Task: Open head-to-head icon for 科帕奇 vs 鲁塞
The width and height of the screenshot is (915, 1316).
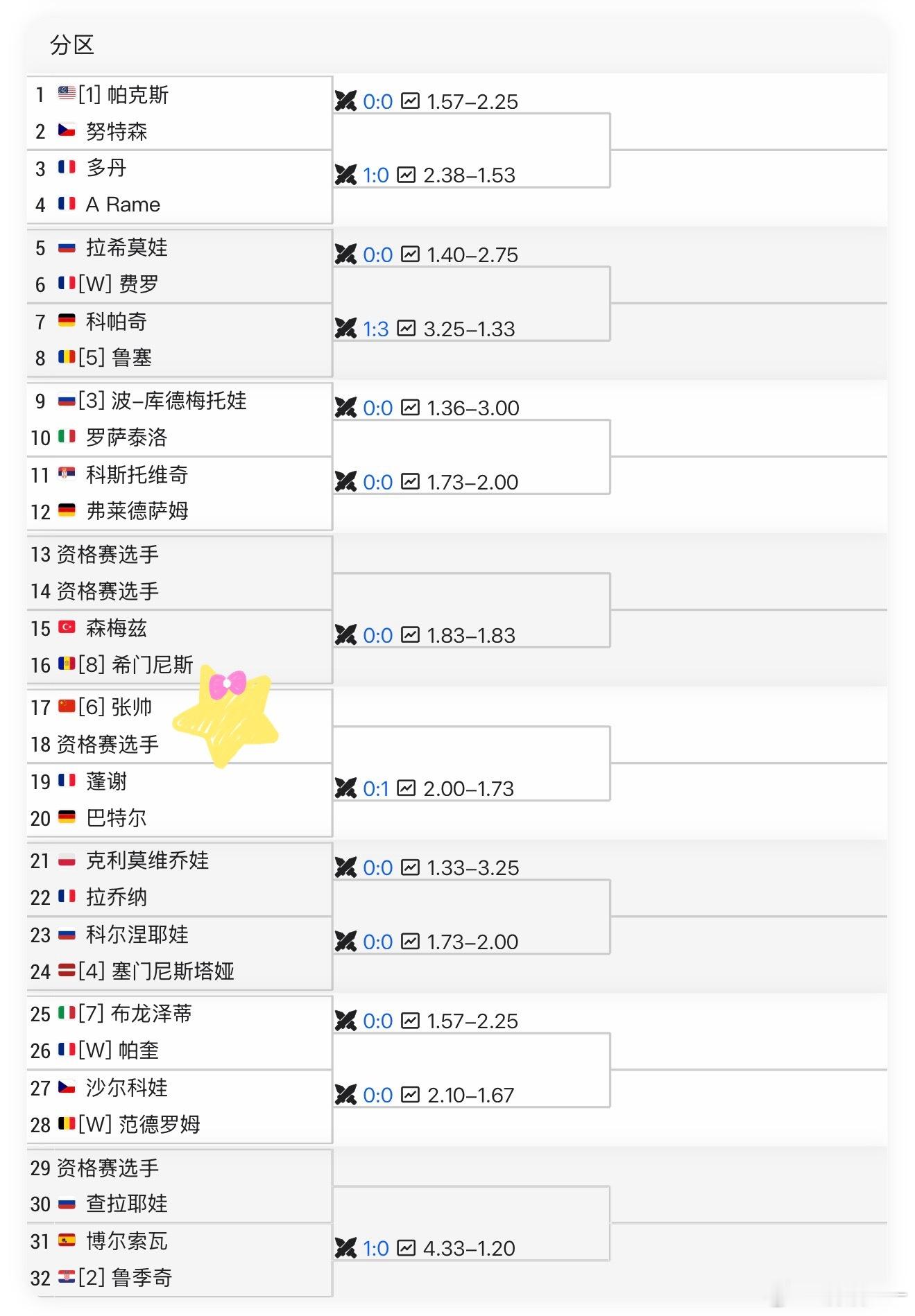Action: (x=345, y=329)
